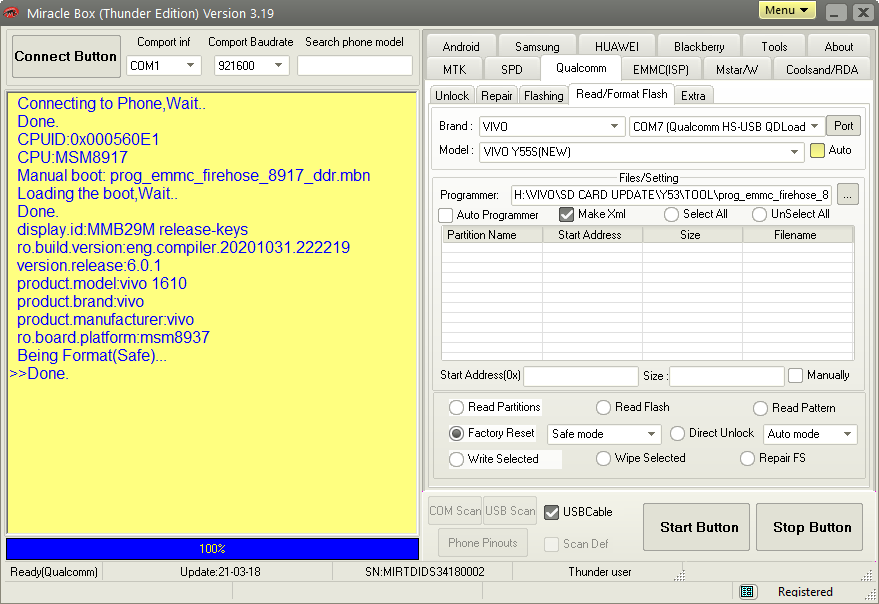Click the Port button
This screenshot has height=604, width=879.
843,126
